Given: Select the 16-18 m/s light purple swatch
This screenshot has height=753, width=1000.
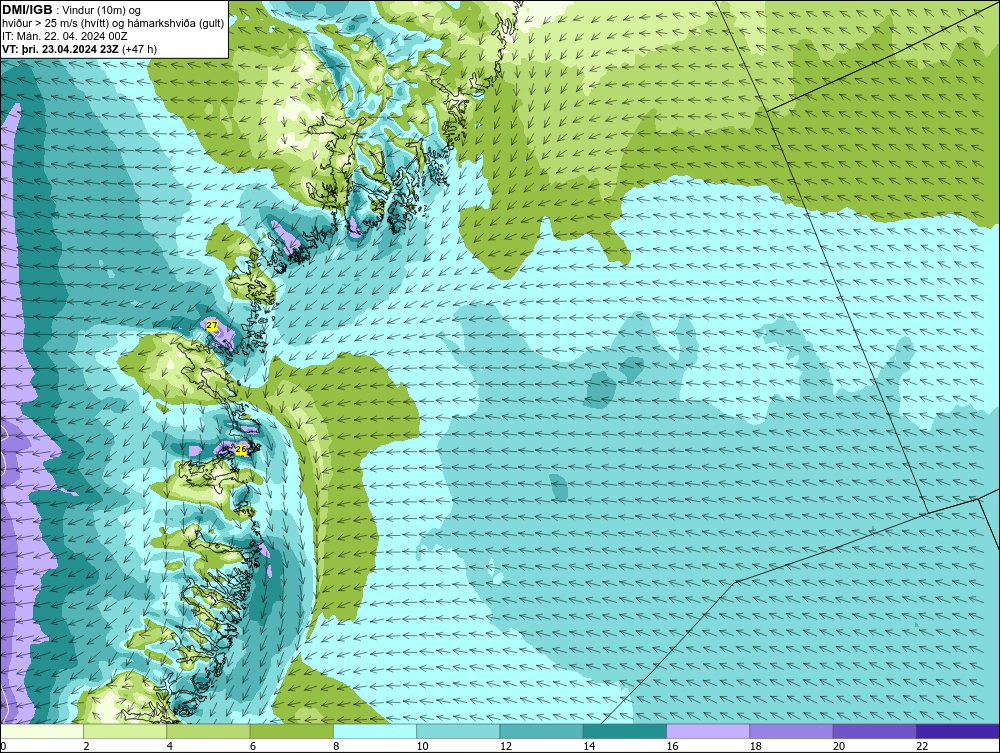Looking at the screenshot, I should point(708,731).
